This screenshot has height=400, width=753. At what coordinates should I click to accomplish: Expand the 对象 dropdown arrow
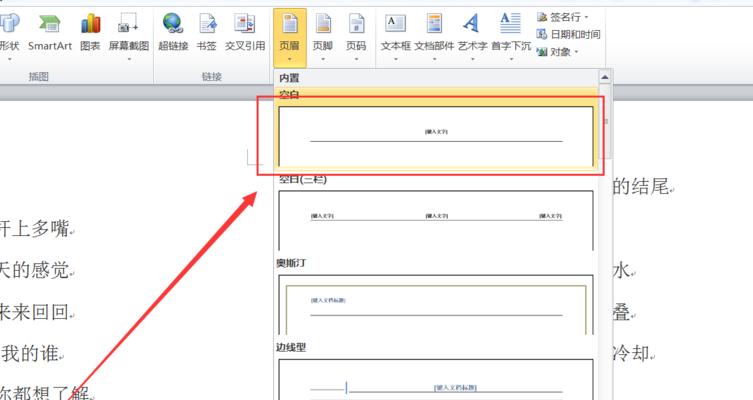(x=576, y=52)
